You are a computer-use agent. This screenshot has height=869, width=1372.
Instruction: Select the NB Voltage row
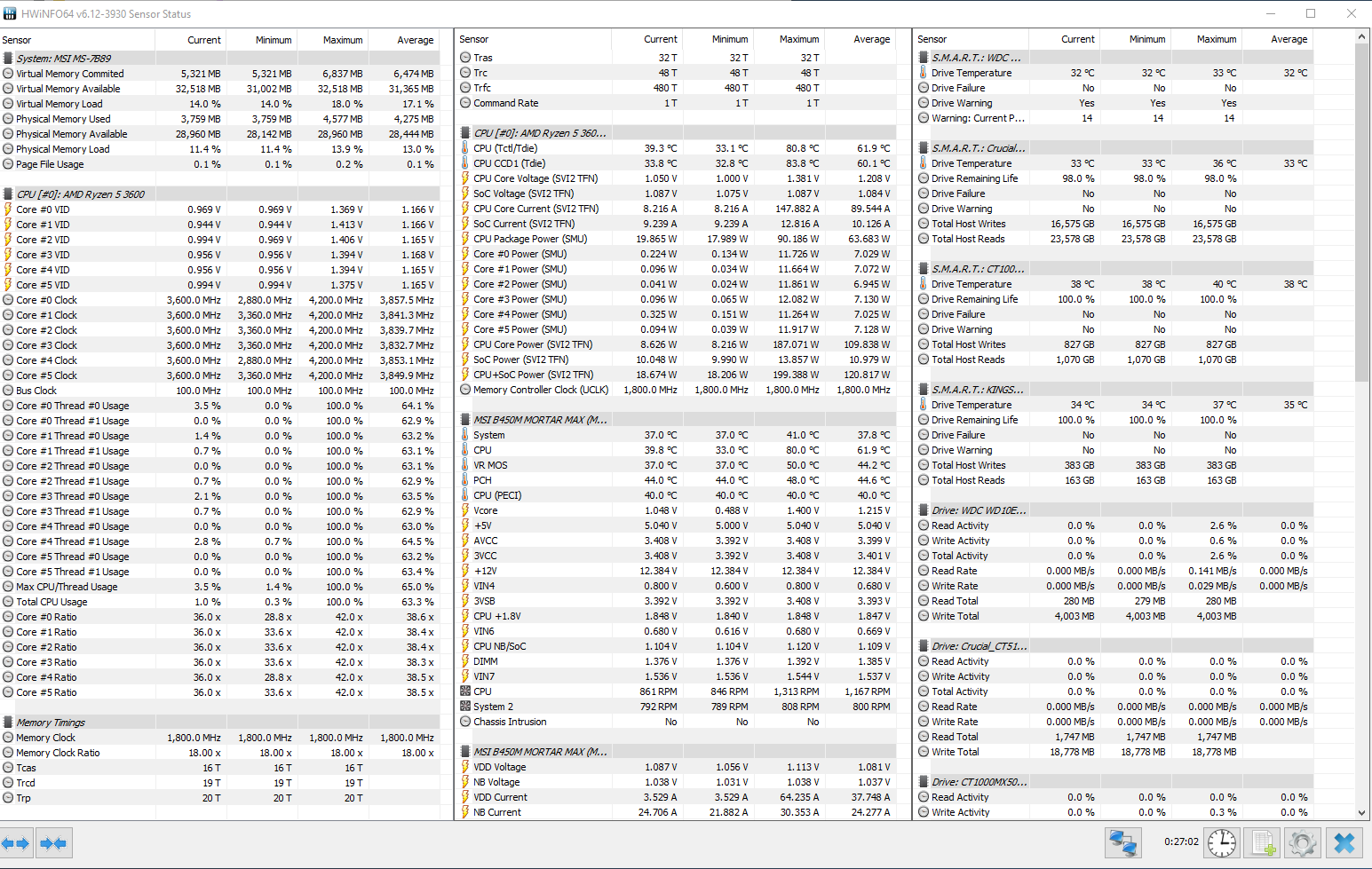point(677,782)
